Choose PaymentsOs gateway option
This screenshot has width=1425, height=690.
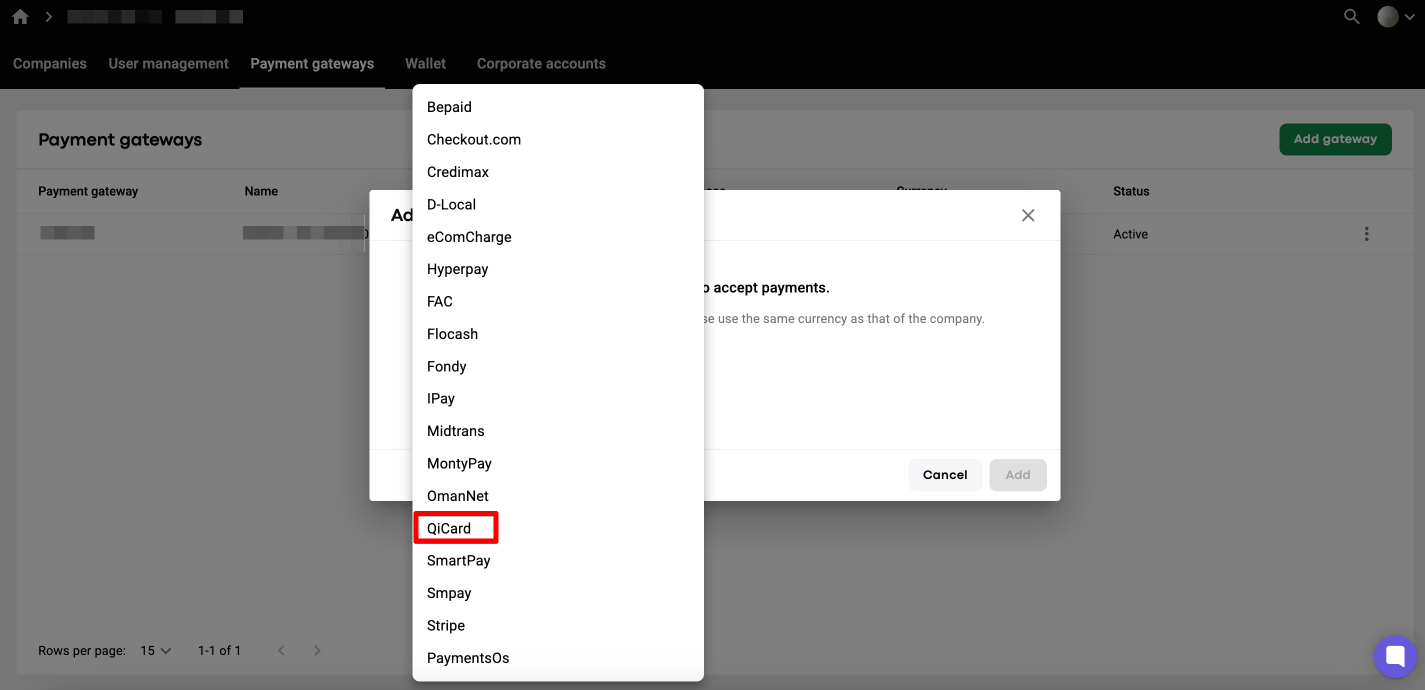point(558,658)
